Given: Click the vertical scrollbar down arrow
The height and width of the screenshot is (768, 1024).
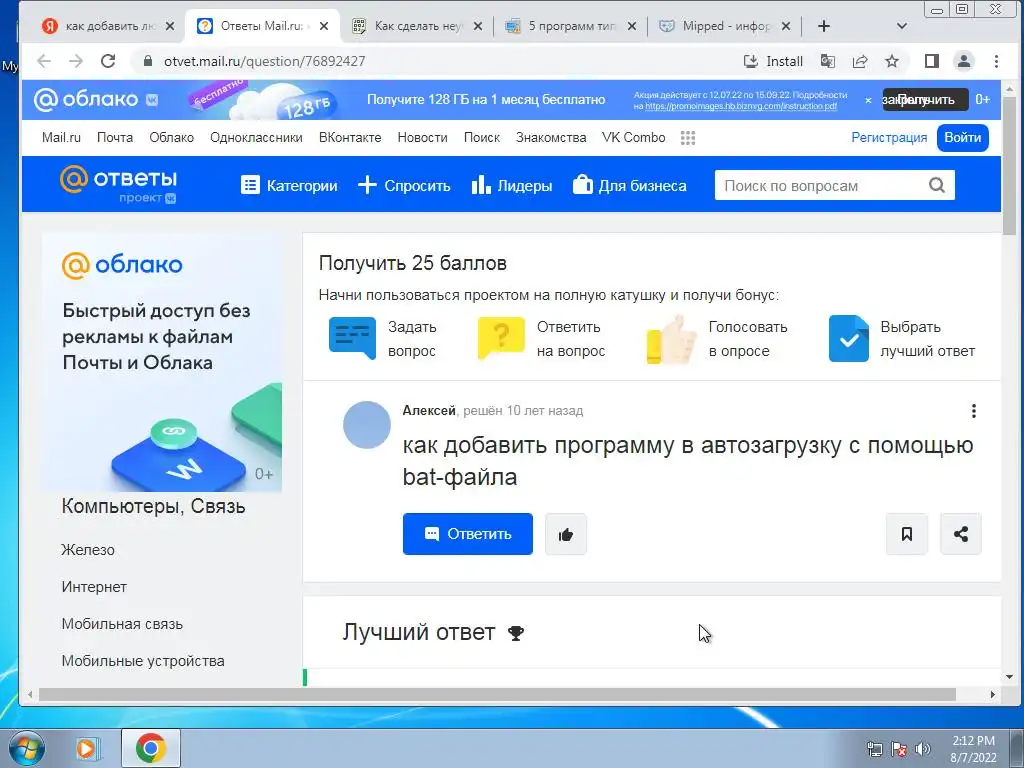Looking at the screenshot, I should coord(1010,677).
